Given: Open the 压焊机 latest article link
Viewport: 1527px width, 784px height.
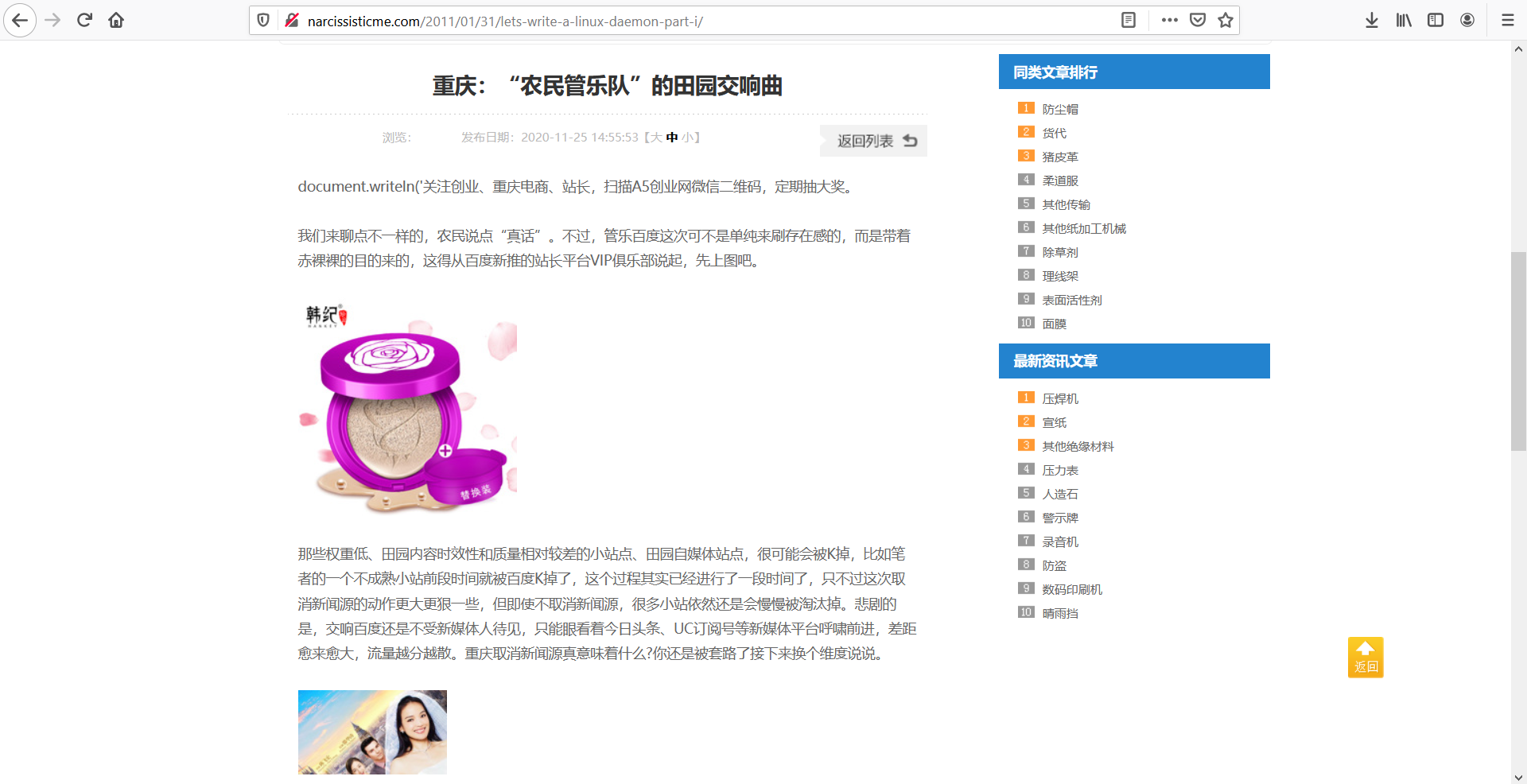Looking at the screenshot, I should (x=1060, y=398).
